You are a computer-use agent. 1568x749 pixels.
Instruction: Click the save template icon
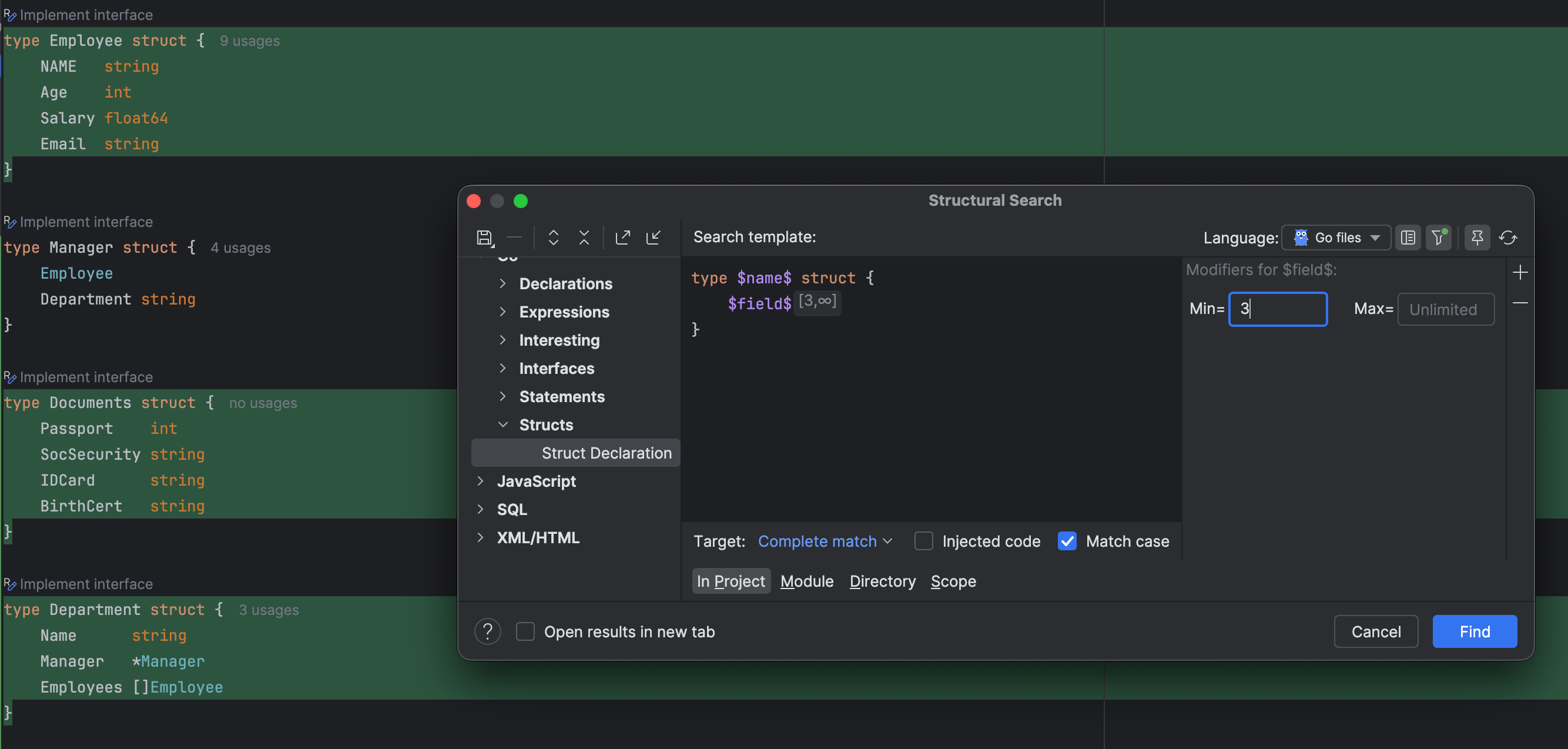(484, 238)
